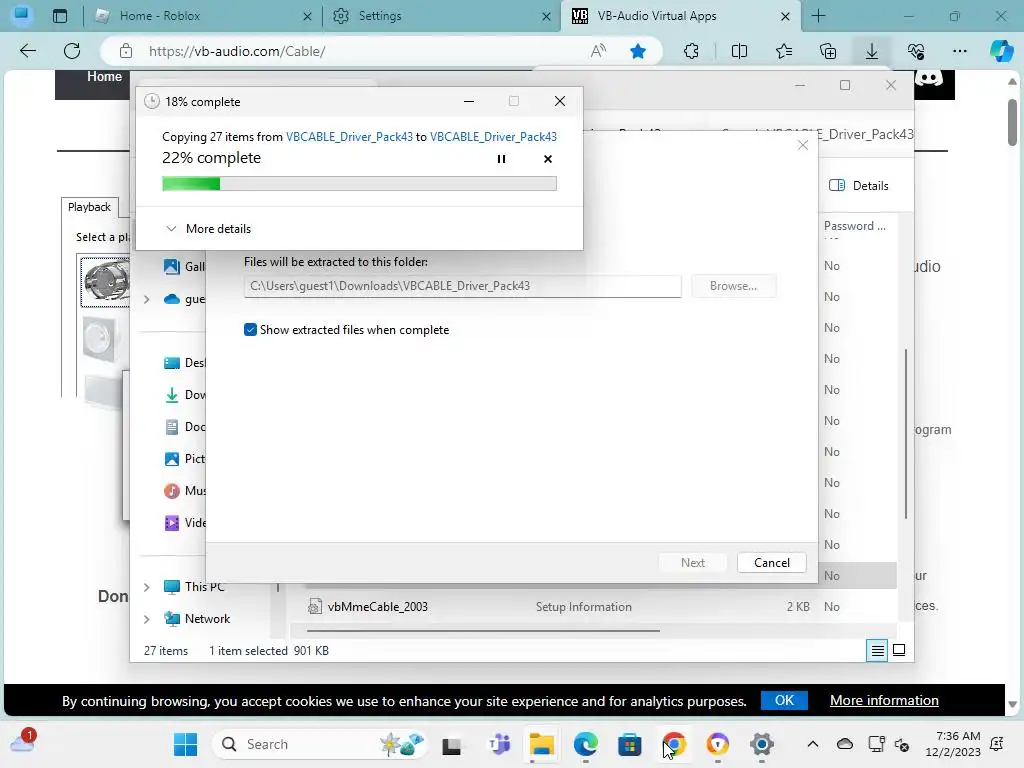Screen dimensions: 1024x768
Task: Click the copy progress bar
Action: (359, 184)
